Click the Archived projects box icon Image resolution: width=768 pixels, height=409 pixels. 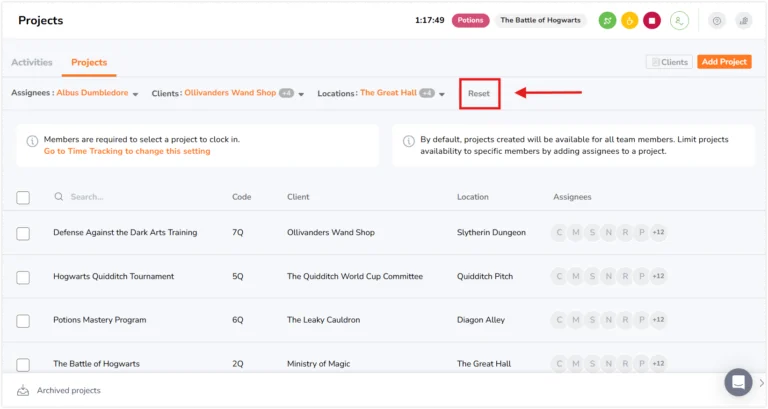[23, 390]
